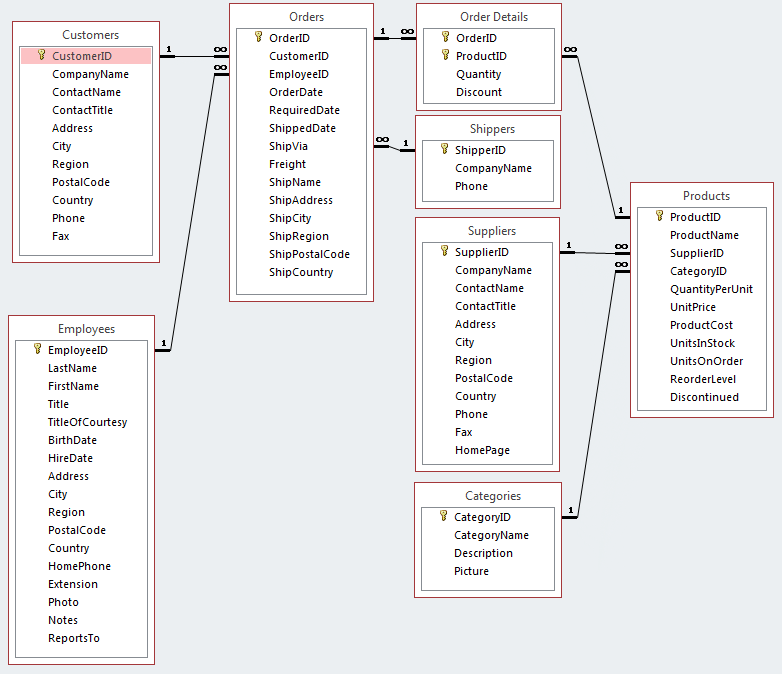Click the key icon next to CategoryID in Categories
Screen dimensions: 782x674
click(x=443, y=517)
